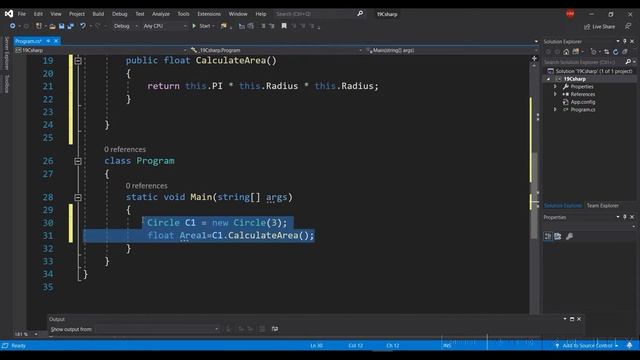
Task: Collapse the Main method outline box
Action: [78, 198]
